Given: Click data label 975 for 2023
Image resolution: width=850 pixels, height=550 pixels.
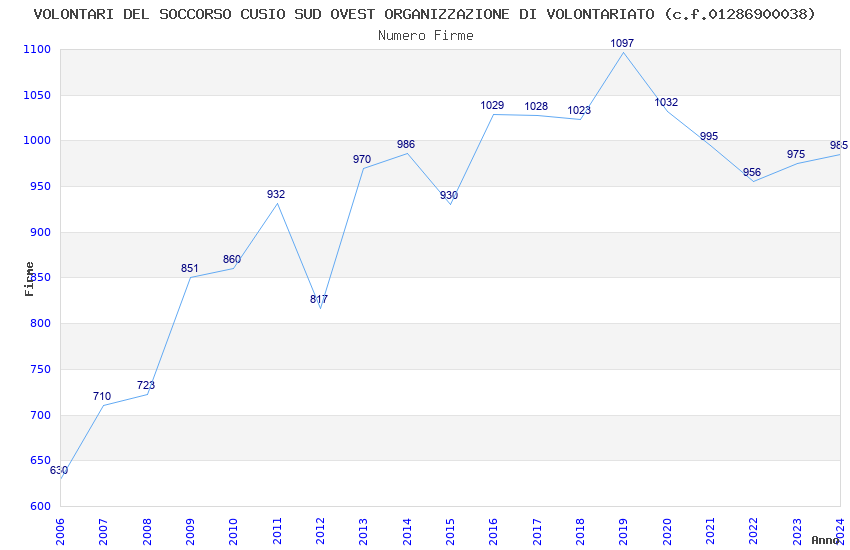Looking at the screenshot, I should tap(796, 154).
